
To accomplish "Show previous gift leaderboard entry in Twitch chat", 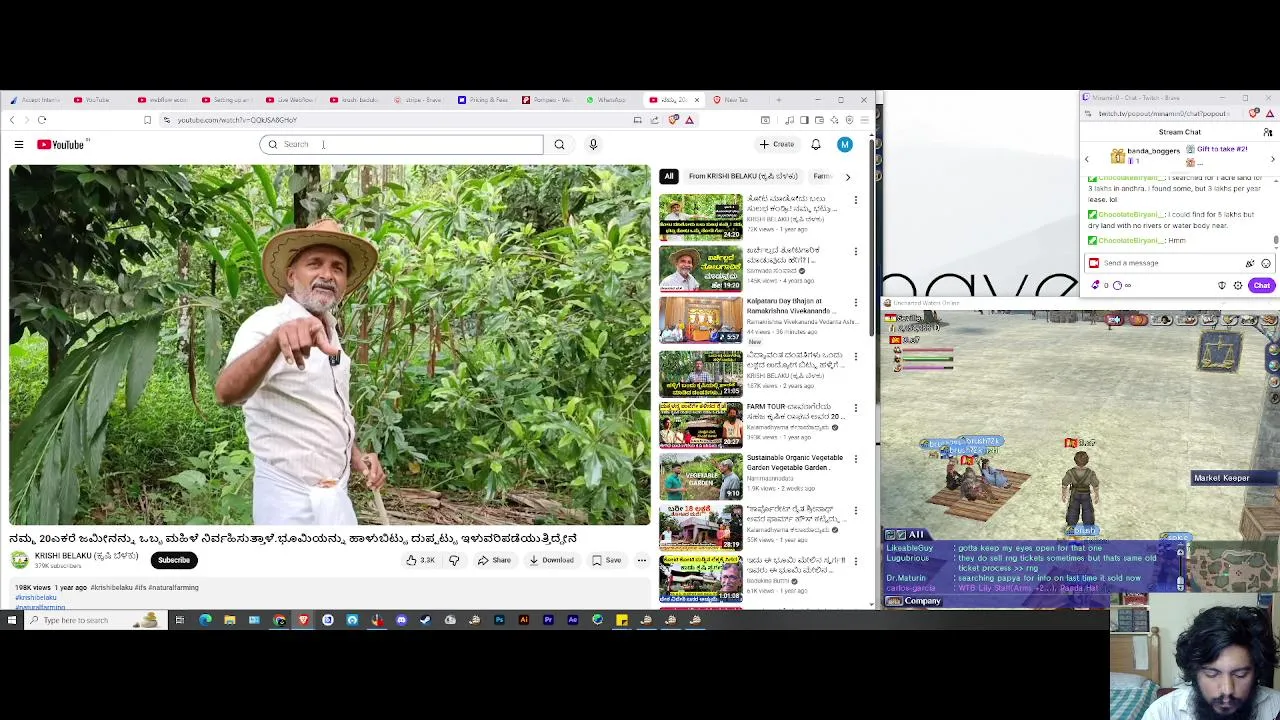I will (x=1087, y=159).
